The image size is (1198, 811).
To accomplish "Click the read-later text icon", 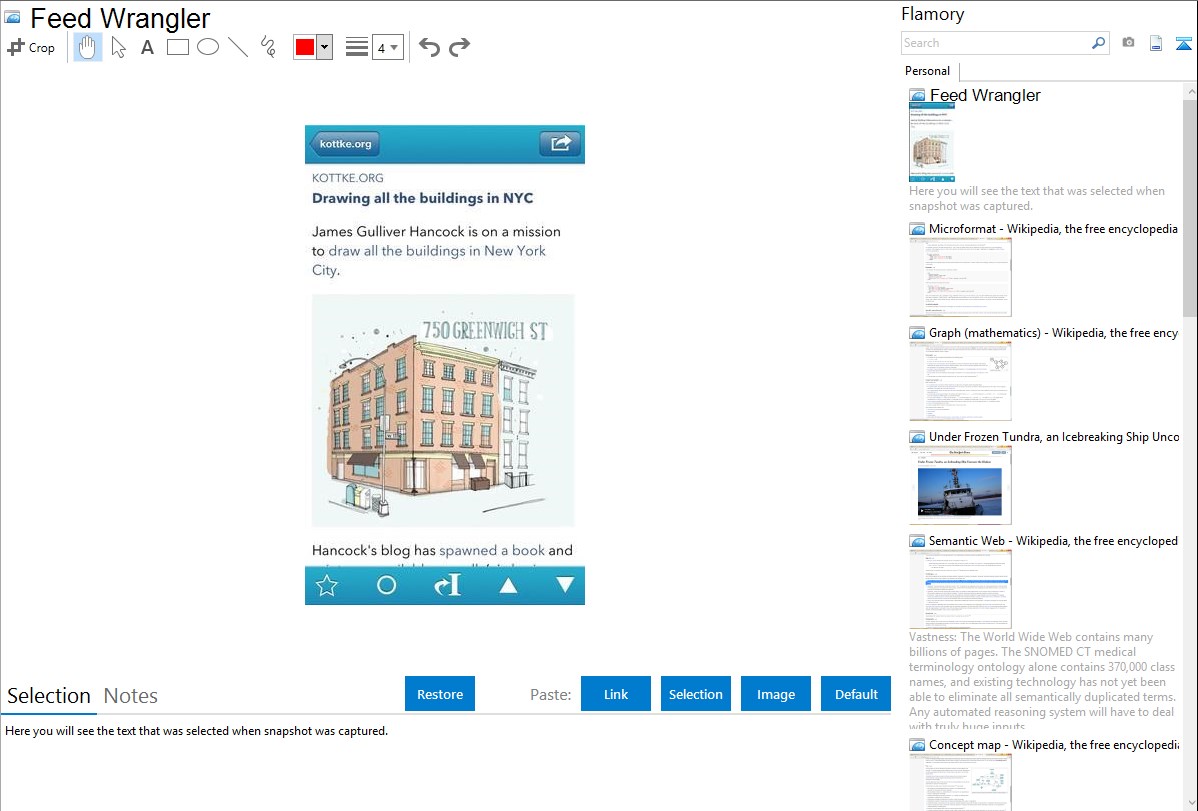I will point(447,586).
